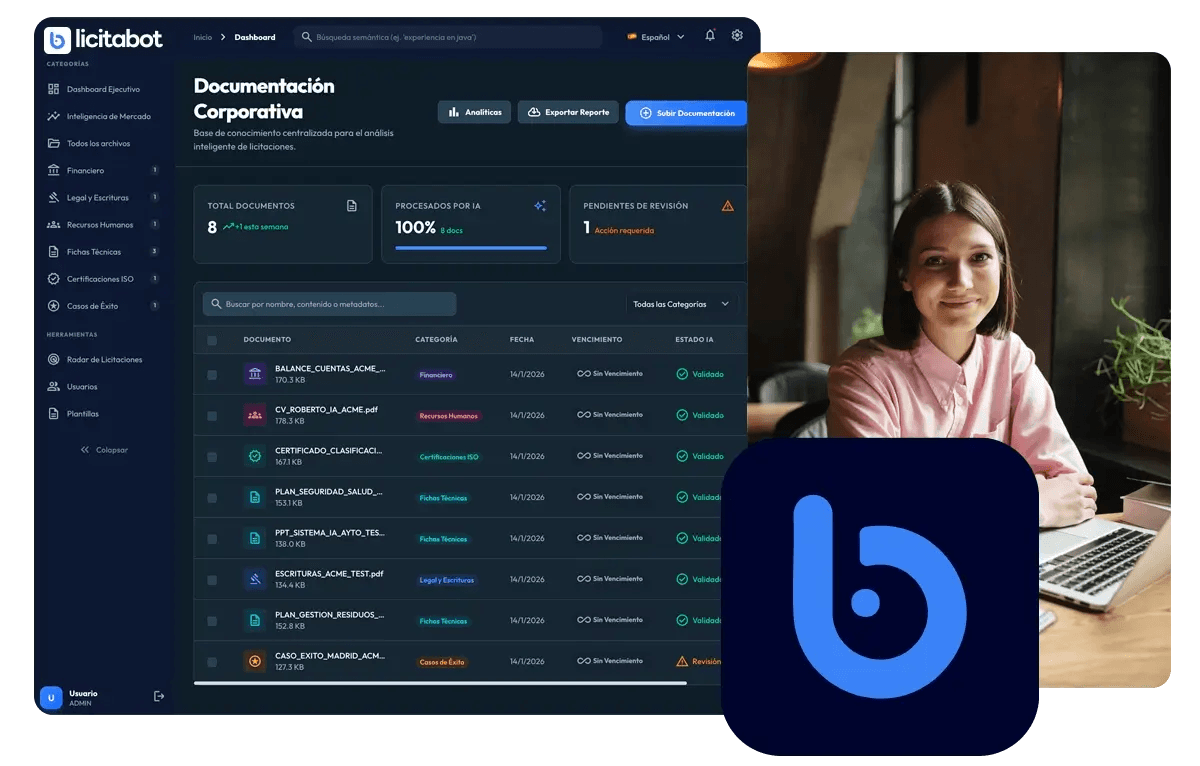
Task: Click the Subir Documentación button
Action: coord(686,113)
